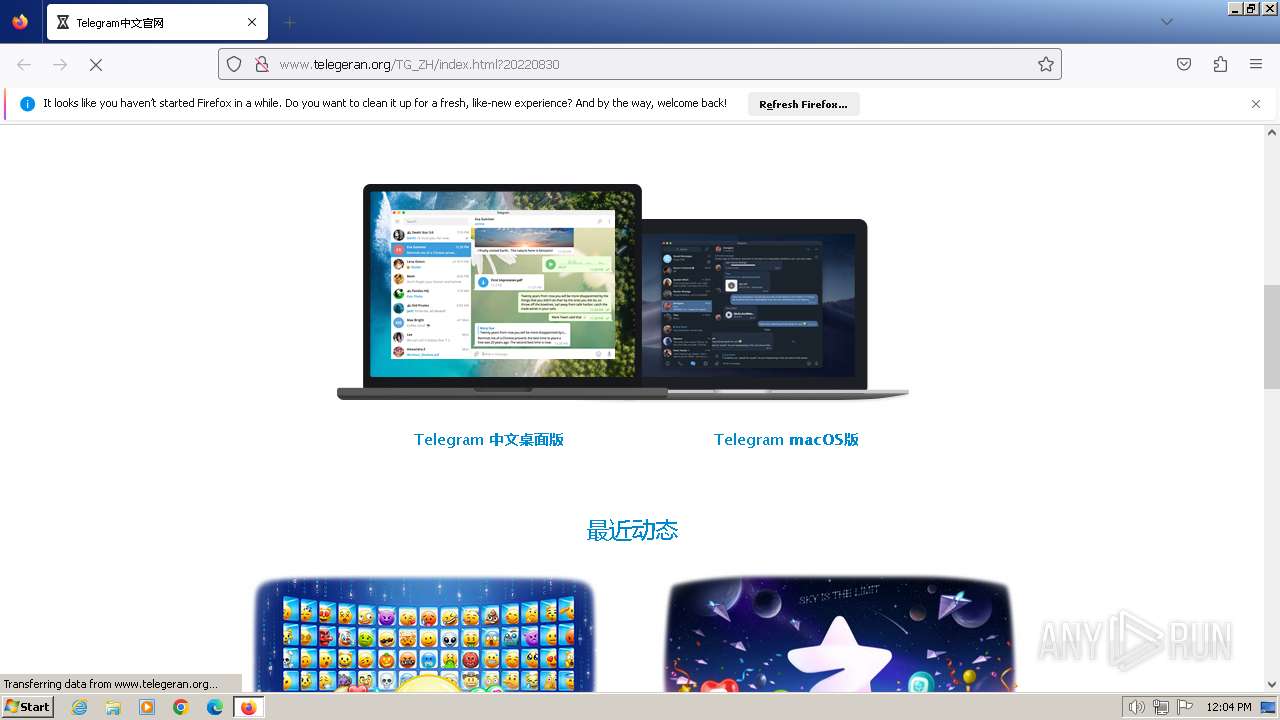Image resolution: width=1280 pixels, height=720 pixels.
Task: Click the desktop laptop screenshot image
Action: point(502,291)
